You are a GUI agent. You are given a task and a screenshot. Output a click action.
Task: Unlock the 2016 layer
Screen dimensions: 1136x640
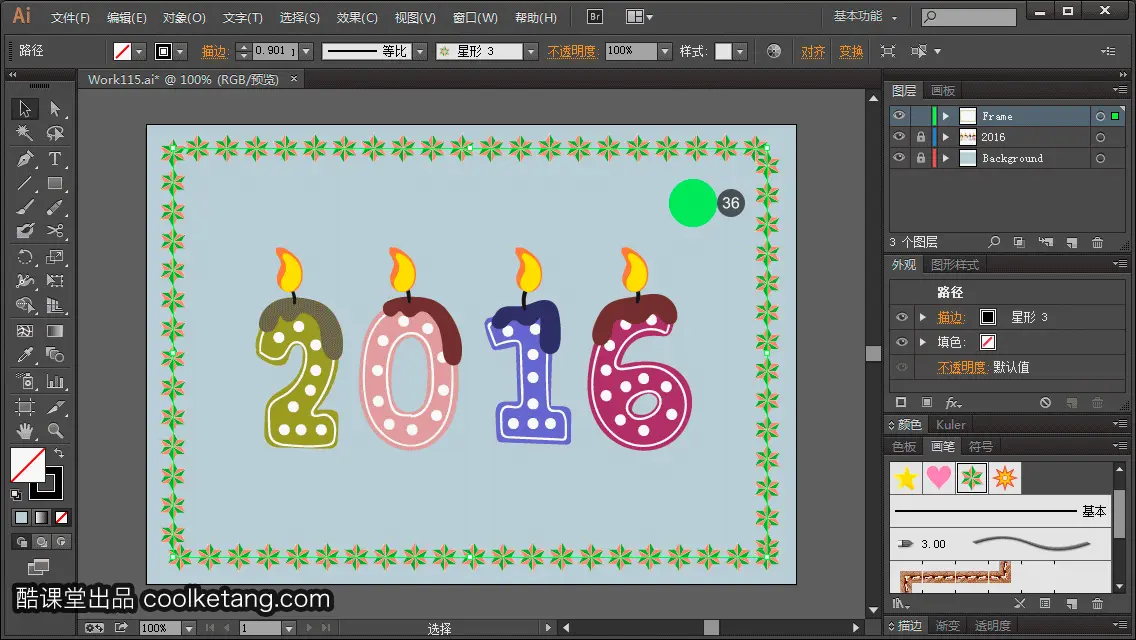point(921,137)
